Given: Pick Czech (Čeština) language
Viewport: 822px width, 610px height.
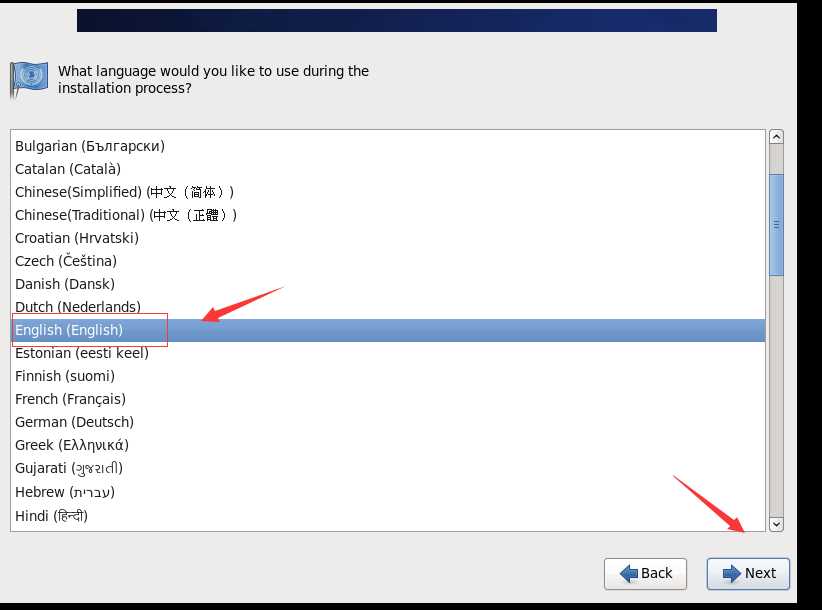Looking at the screenshot, I should pyautogui.click(x=387, y=261).
